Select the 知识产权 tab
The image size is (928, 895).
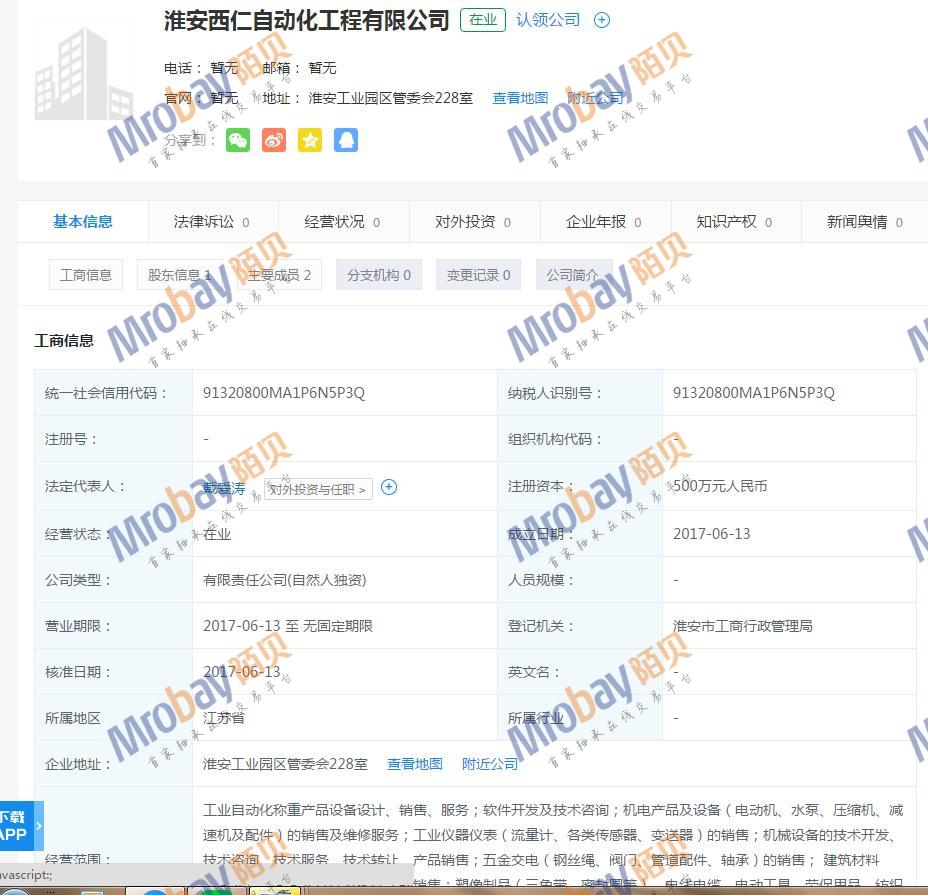point(734,222)
